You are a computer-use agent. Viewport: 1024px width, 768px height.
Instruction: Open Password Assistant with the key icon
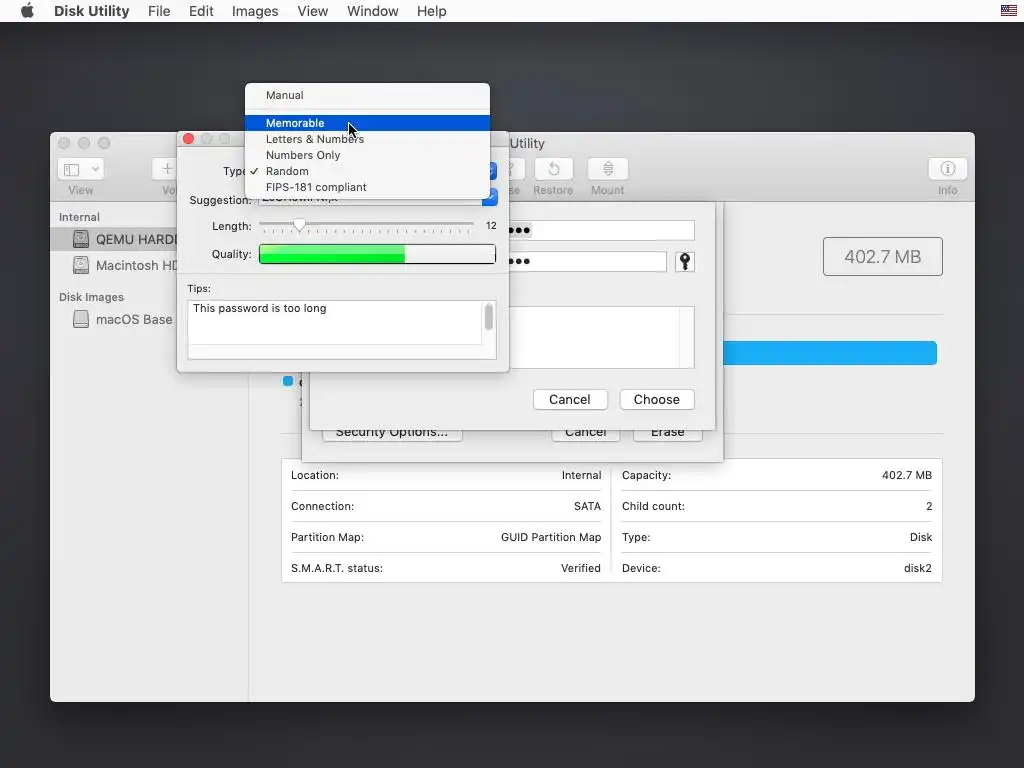click(684, 262)
